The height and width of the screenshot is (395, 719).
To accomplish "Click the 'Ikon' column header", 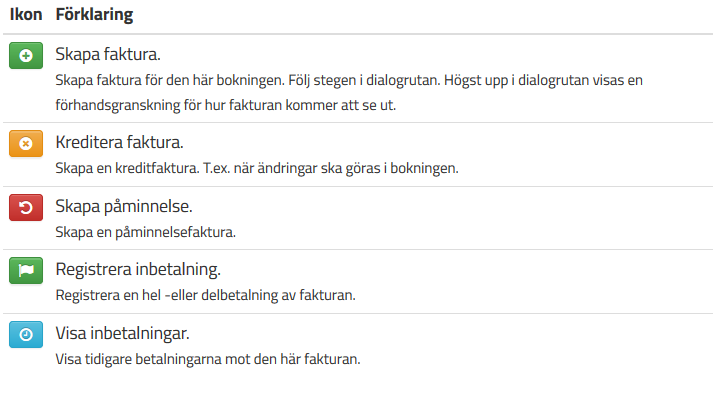I will point(26,15).
